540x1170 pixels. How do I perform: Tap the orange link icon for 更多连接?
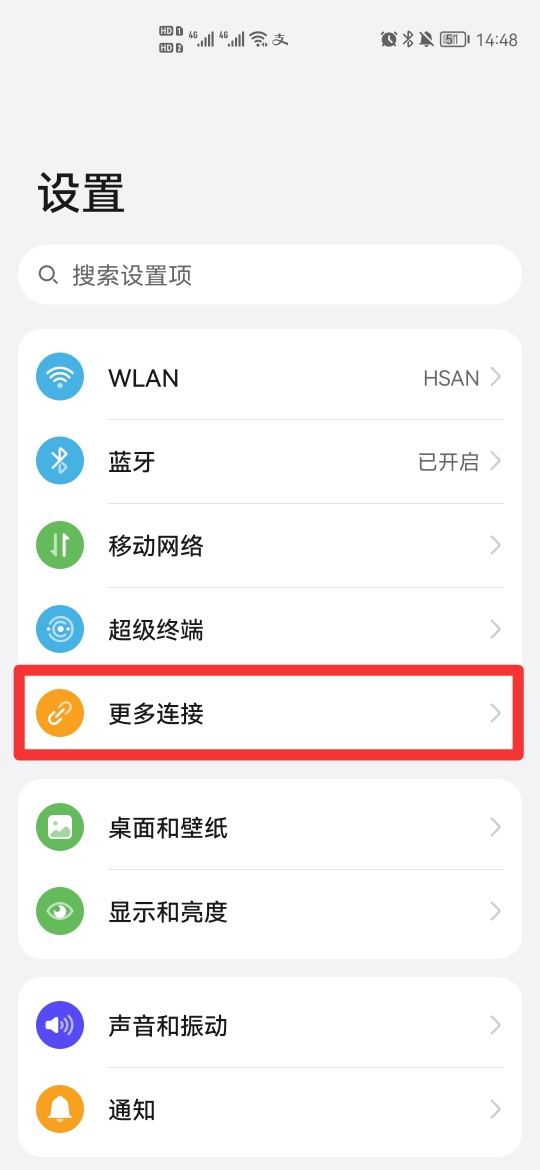click(x=60, y=714)
